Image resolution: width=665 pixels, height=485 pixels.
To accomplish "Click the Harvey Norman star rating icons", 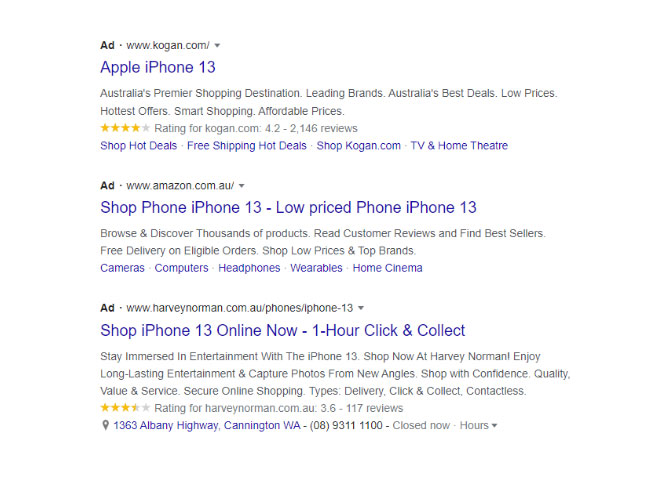I will click(x=125, y=407).
